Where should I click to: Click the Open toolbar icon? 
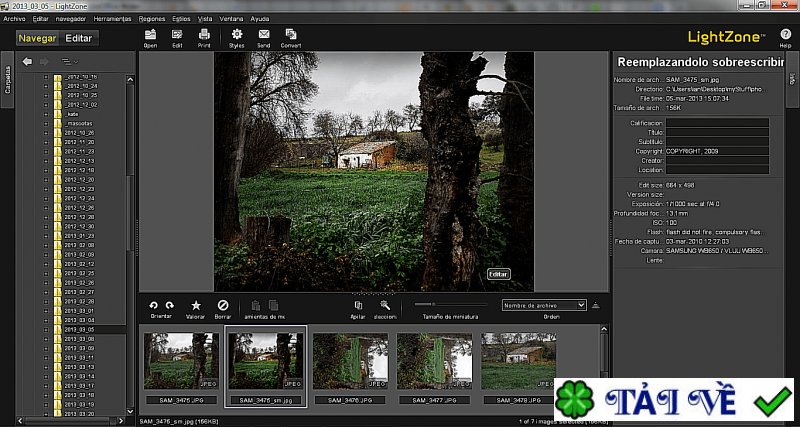[150, 36]
